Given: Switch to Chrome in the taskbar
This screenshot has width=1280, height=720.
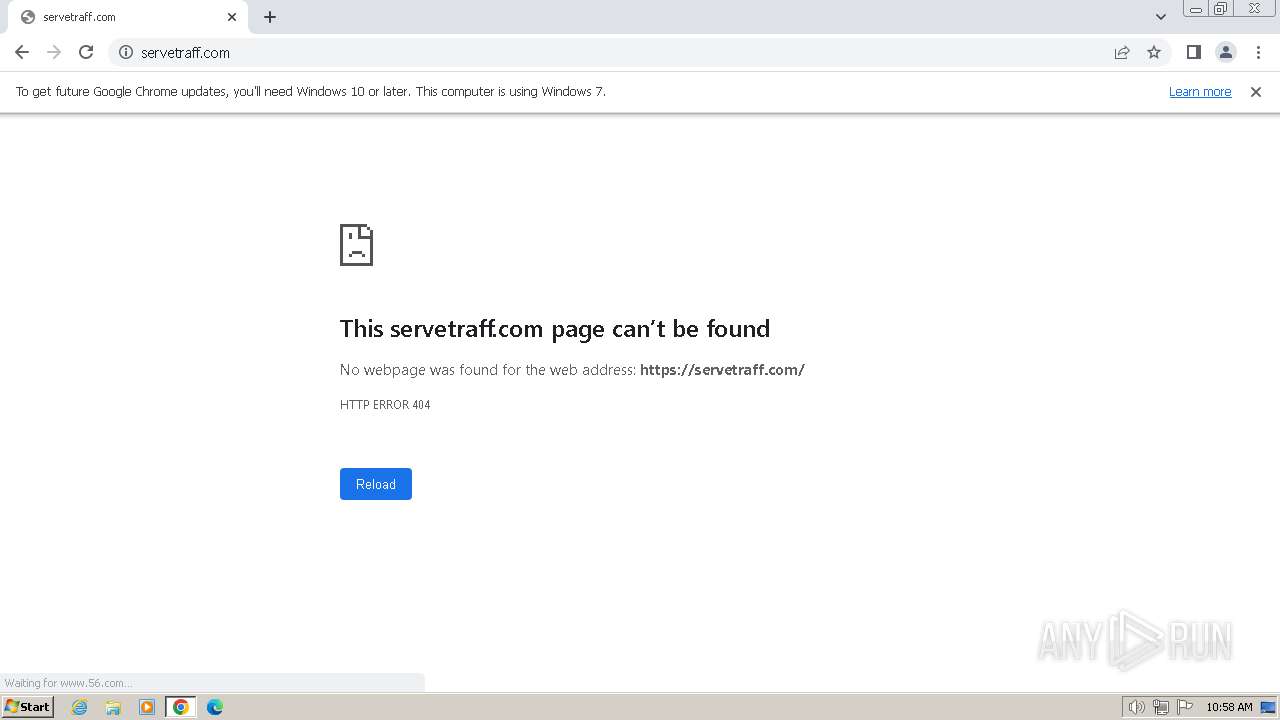Looking at the screenshot, I should pos(181,707).
